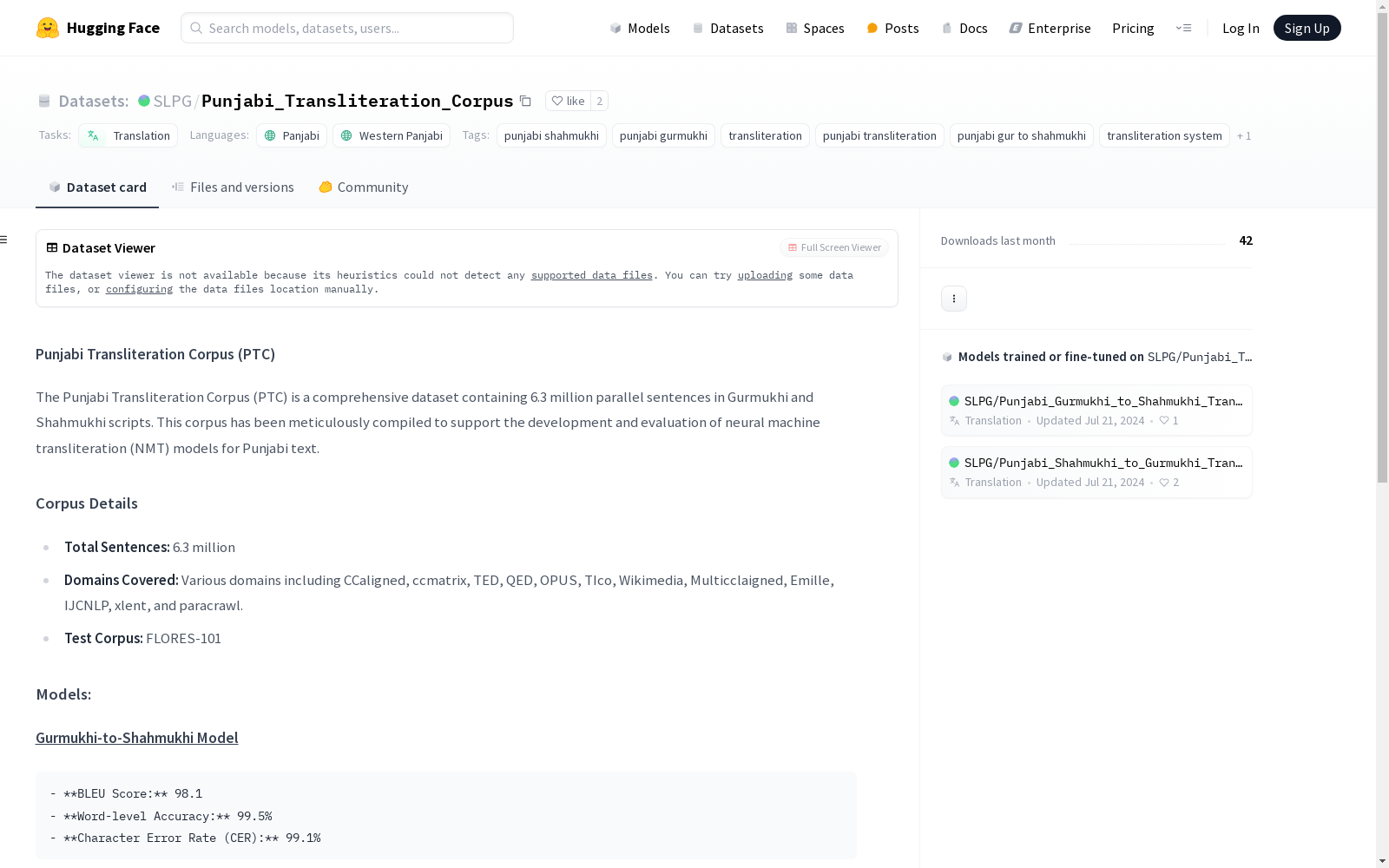Open the SLPG organization page
Screen dimensions: 1389x868
(x=173, y=101)
